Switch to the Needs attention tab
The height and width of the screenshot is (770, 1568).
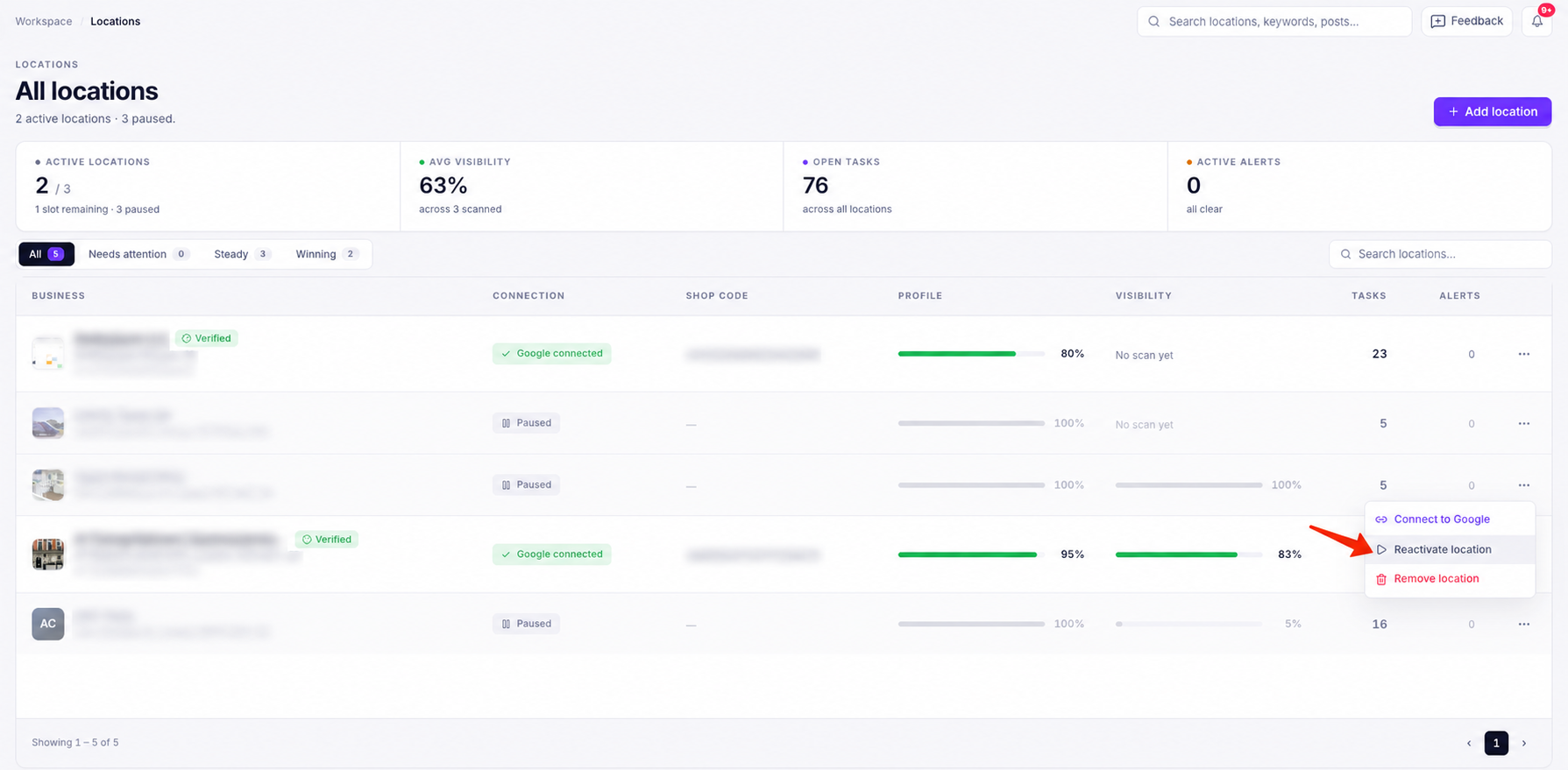click(138, 254)
